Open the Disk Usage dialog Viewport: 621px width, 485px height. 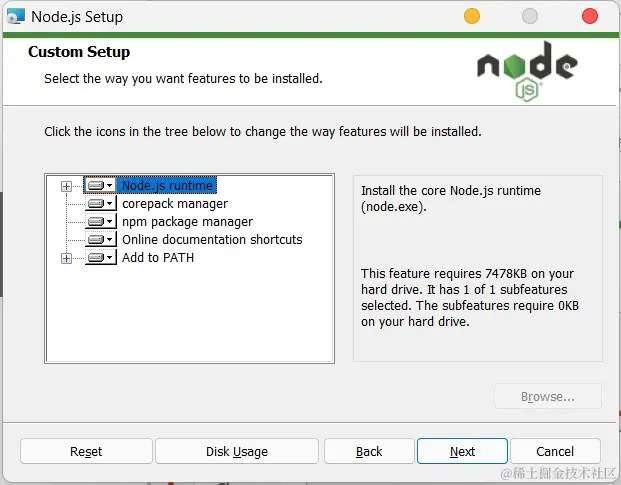click(x=237, y=451)
